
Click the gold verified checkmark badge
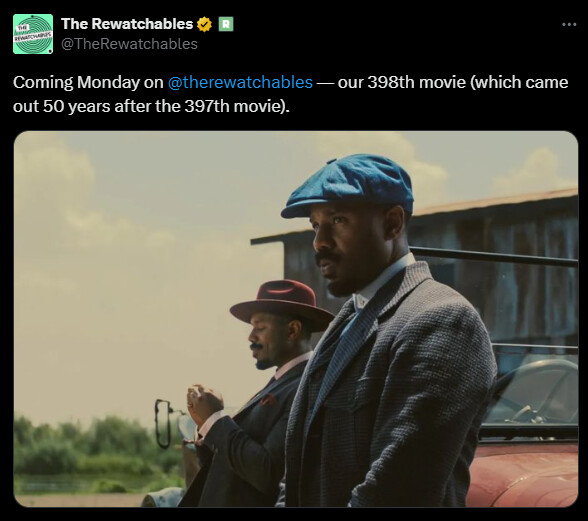204,24
